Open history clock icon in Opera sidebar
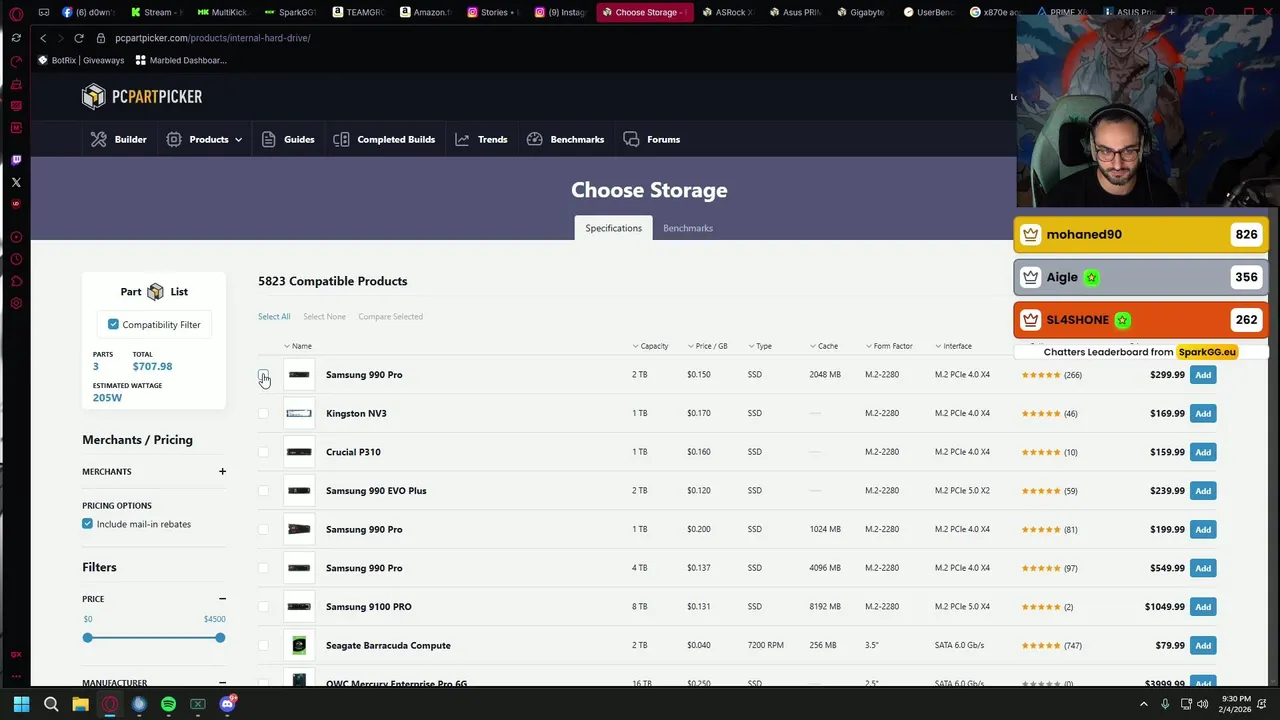The height and width of the screenshot is (720, 1280). click(16, 259)
